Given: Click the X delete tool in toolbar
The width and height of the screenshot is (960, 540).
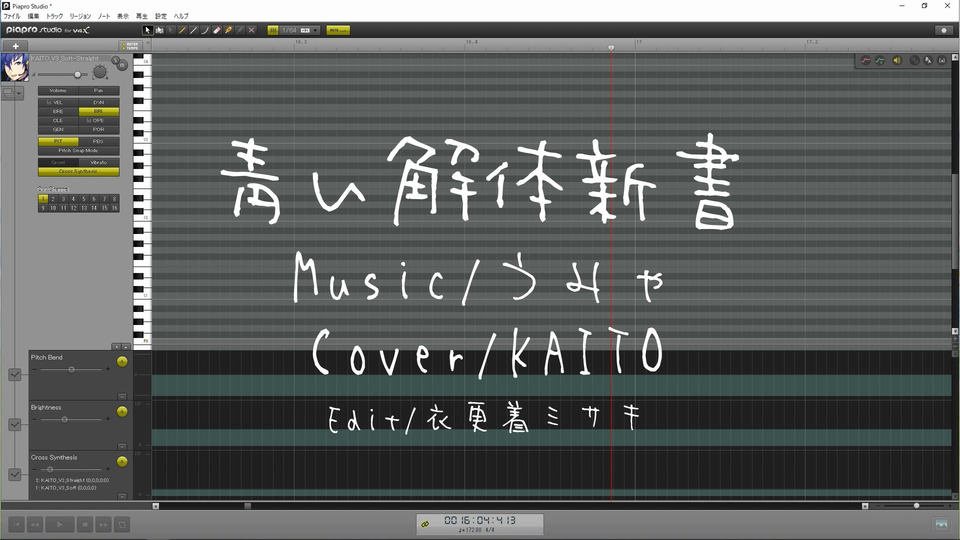Looking at the screenshot, I should (x=252, y=30).
